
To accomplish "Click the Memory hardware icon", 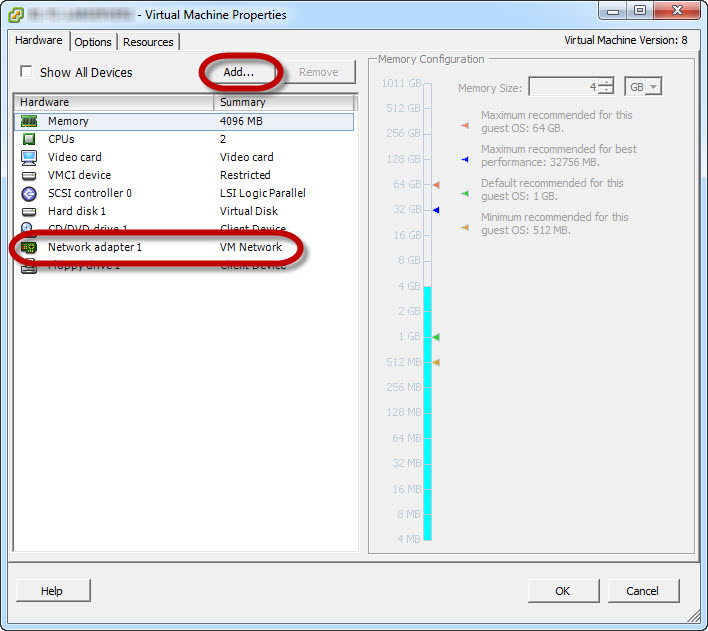I will (x=29, y=121).
